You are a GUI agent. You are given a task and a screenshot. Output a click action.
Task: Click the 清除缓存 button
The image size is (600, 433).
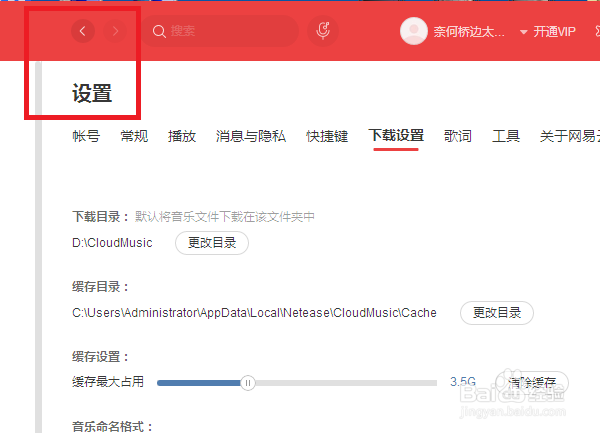click(532, 383)
